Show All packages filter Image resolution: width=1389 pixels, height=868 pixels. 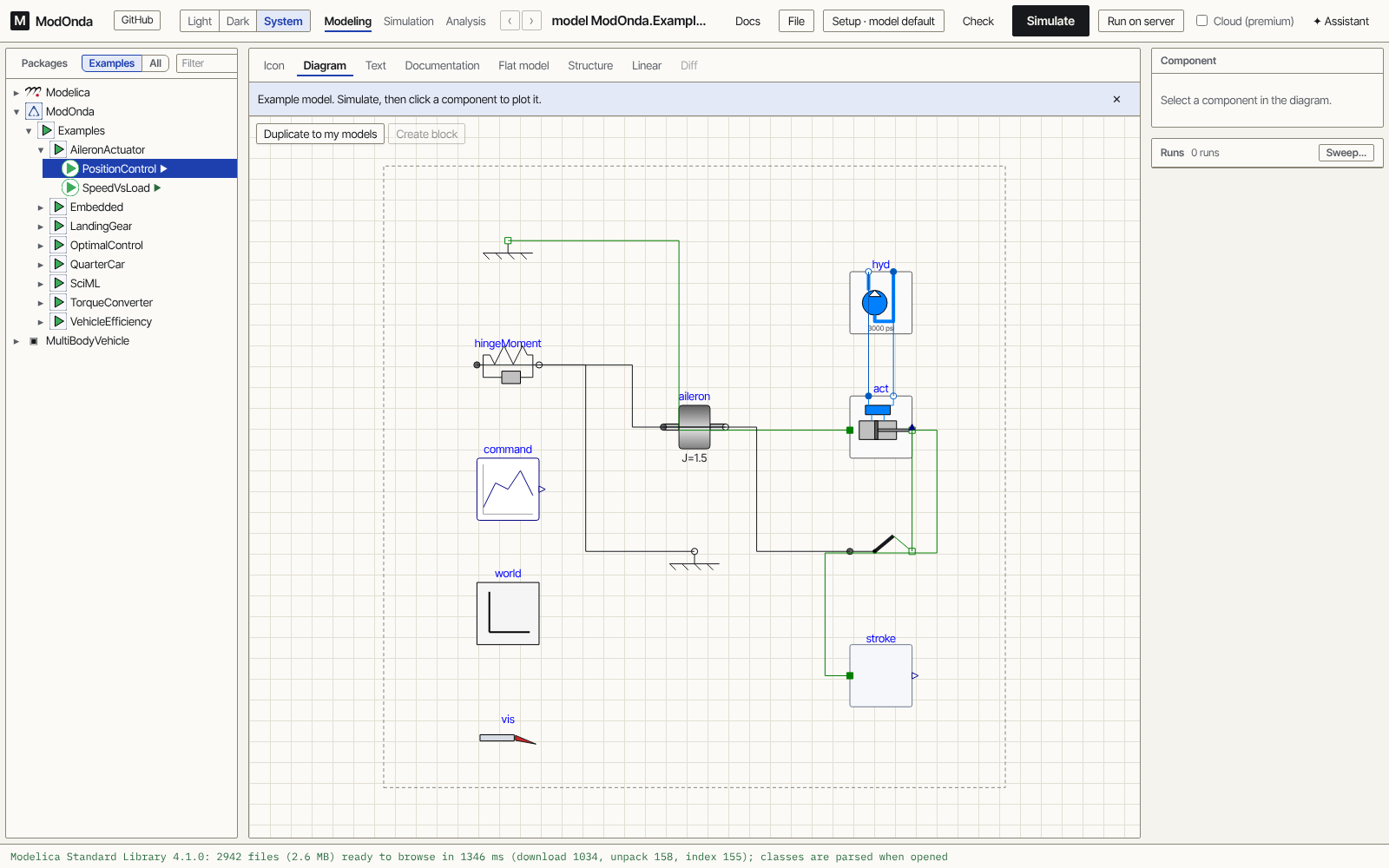(155, 63)
